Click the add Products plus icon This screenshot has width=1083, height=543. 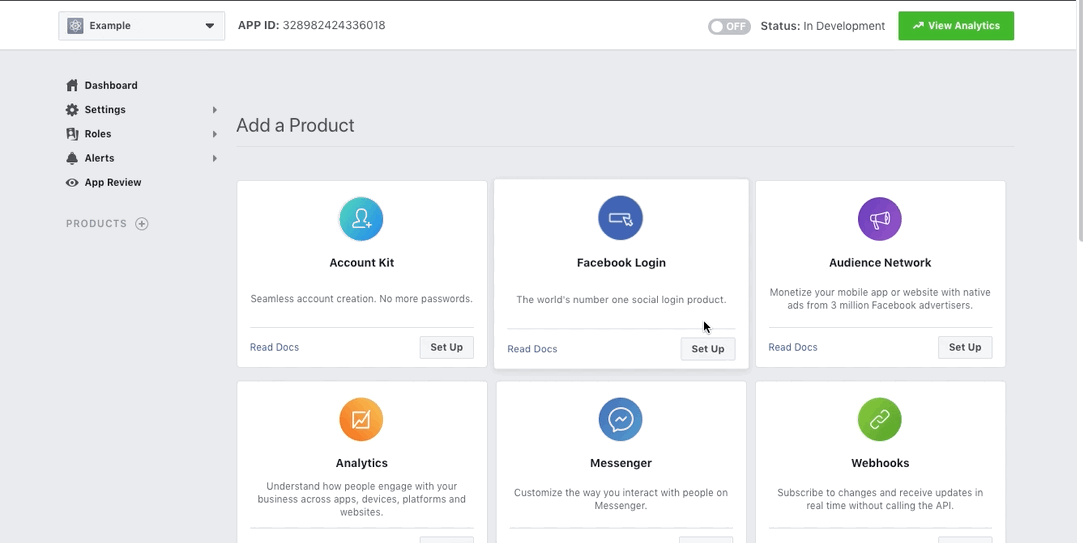(x=142, y=223)
